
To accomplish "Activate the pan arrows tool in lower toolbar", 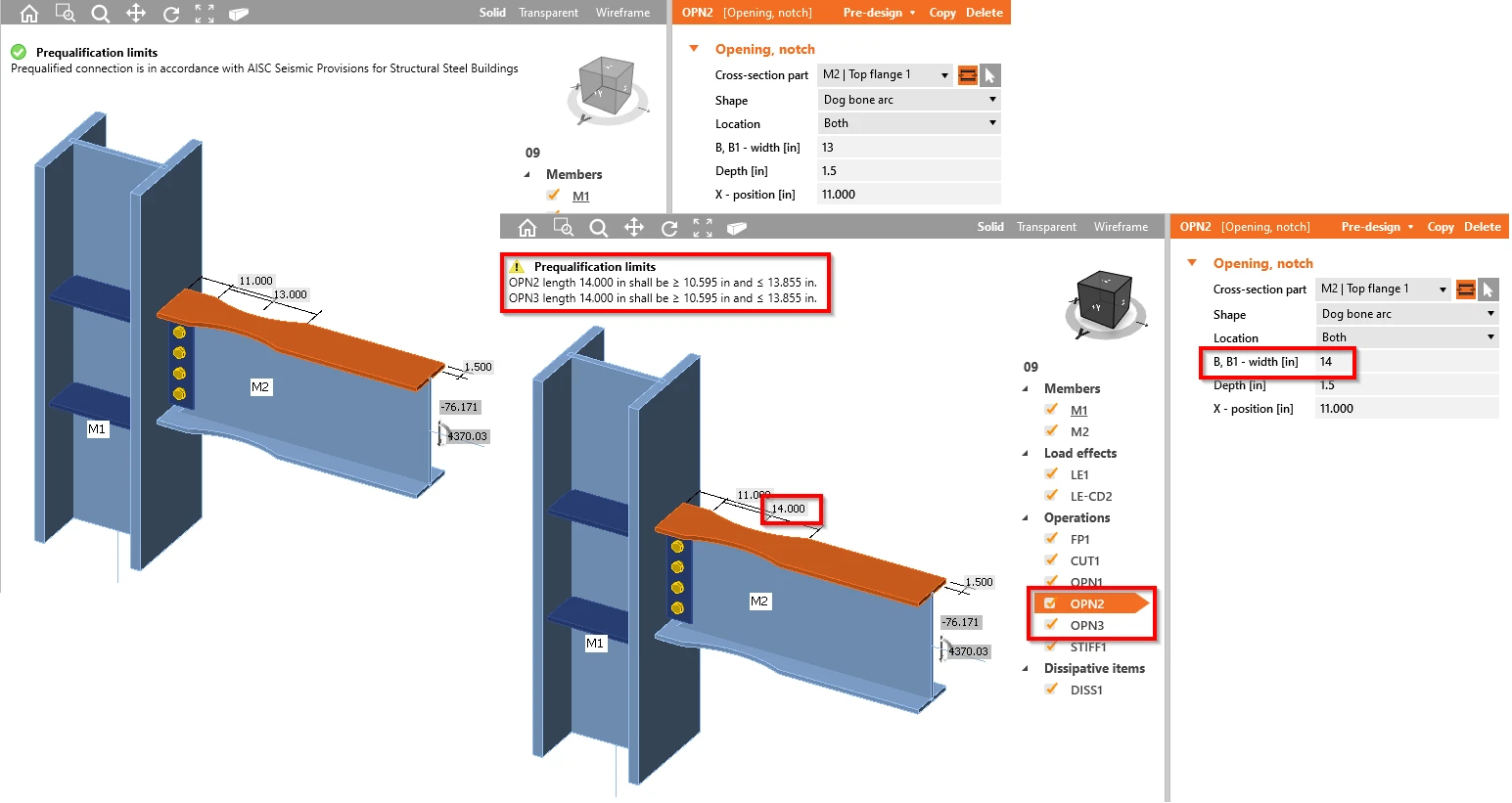I will [634, 227].
